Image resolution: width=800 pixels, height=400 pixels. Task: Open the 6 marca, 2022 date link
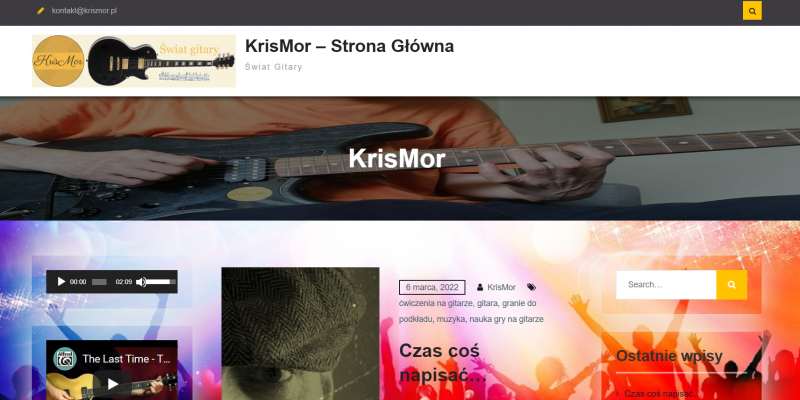coord(432,287)
